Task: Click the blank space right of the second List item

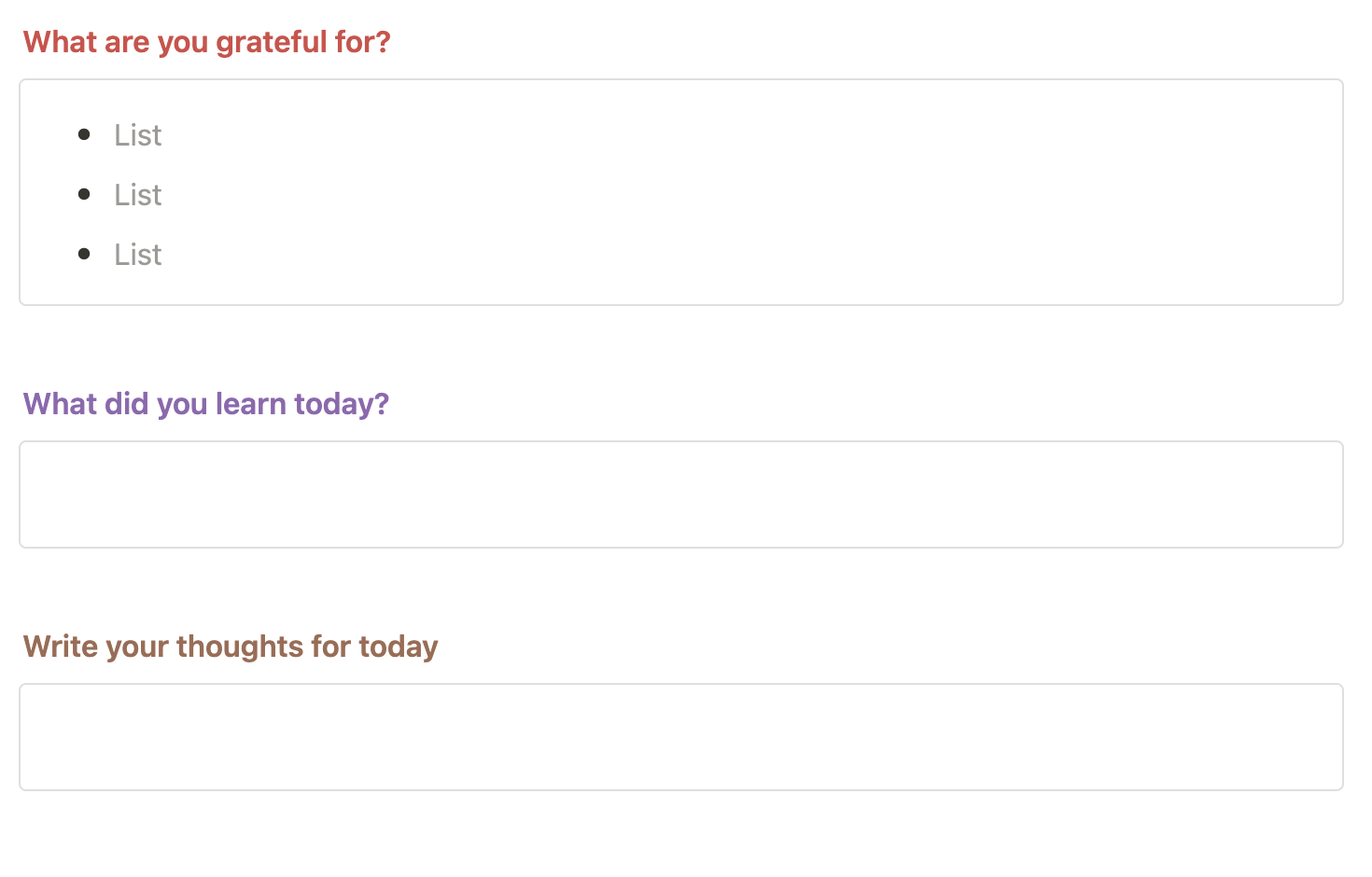Action: tap(747, 195)
